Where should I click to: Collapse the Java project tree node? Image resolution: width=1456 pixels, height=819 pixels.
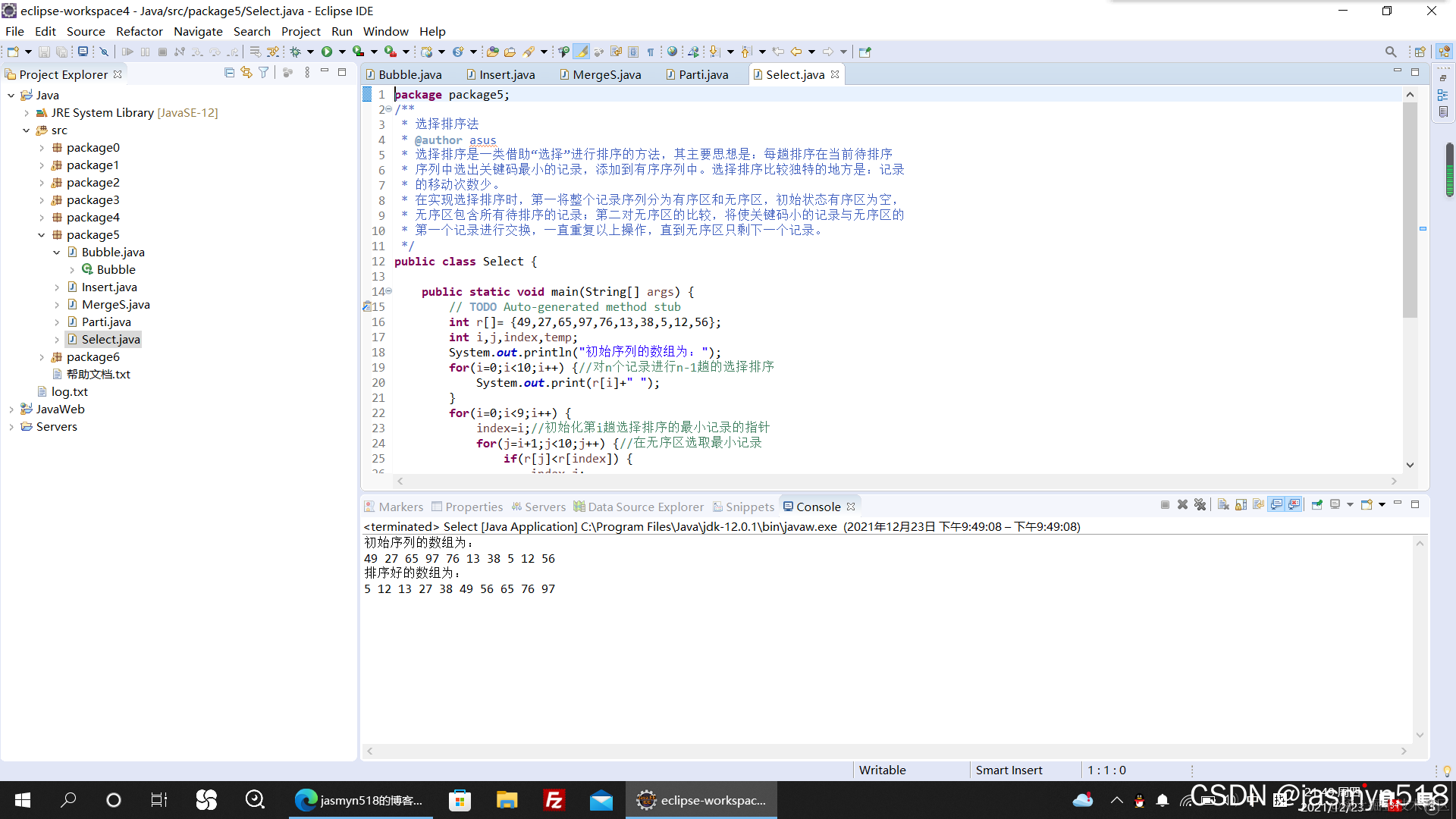[11, 96]
